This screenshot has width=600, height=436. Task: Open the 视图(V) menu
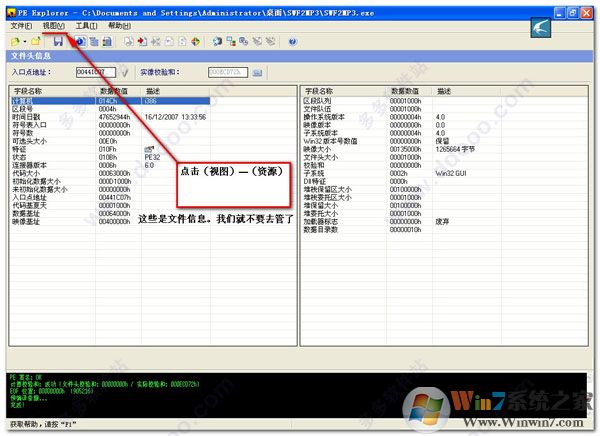pyautogui.click(x=54, y=26)
